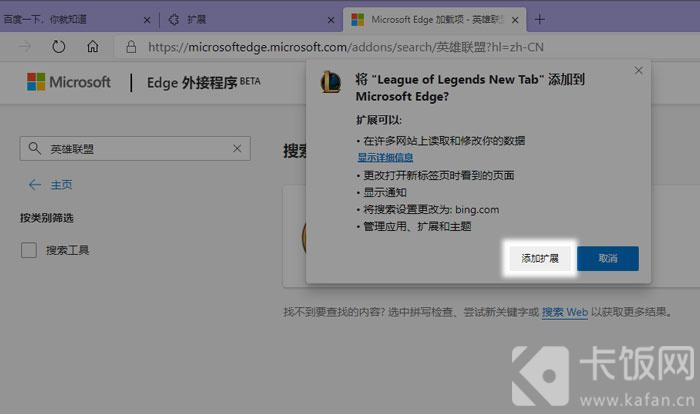Click the 英雄联盟 search field

click(x=135, y=148)
